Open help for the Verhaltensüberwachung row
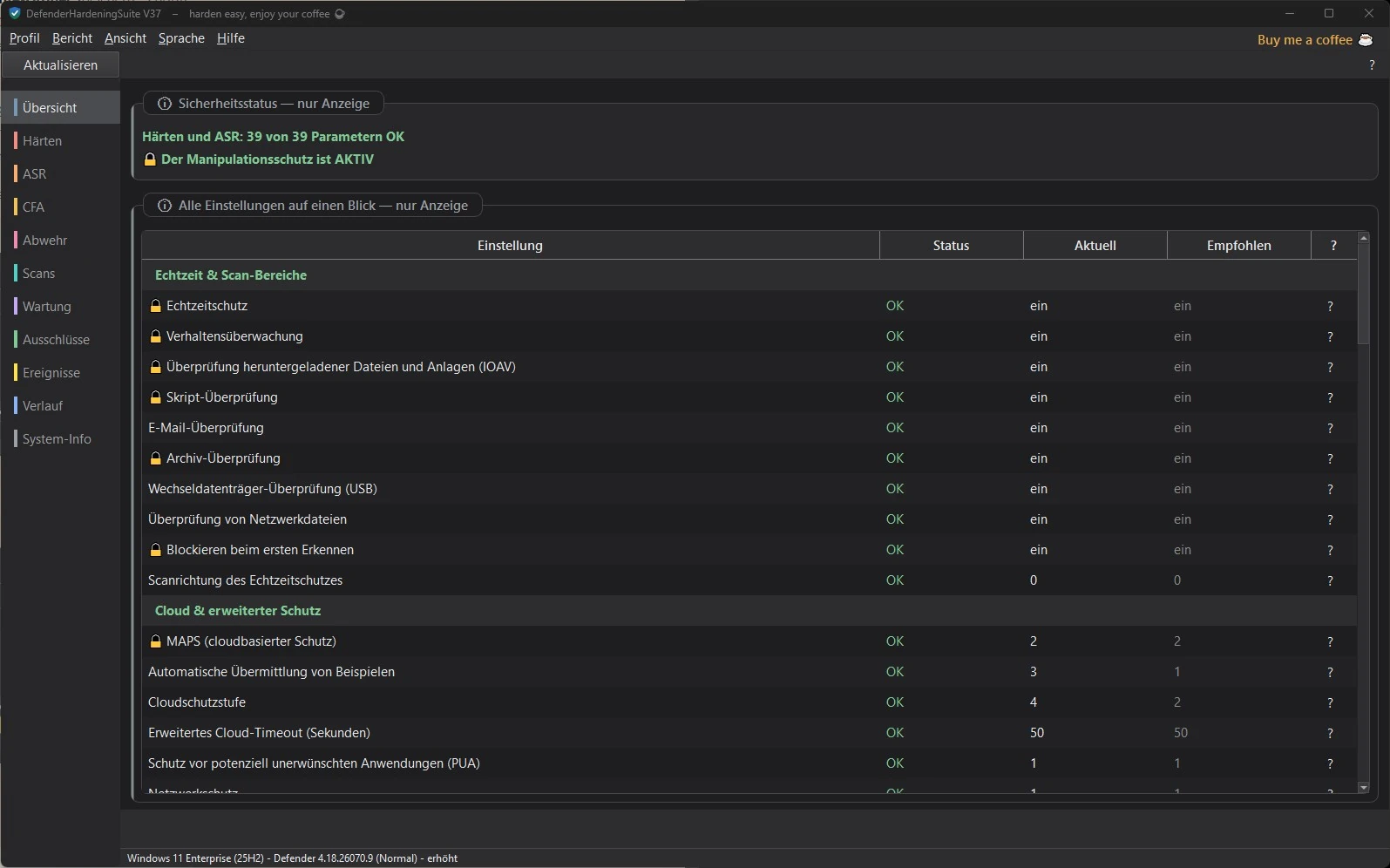The image size is (1390, 868). click(x=1330, y=336)
